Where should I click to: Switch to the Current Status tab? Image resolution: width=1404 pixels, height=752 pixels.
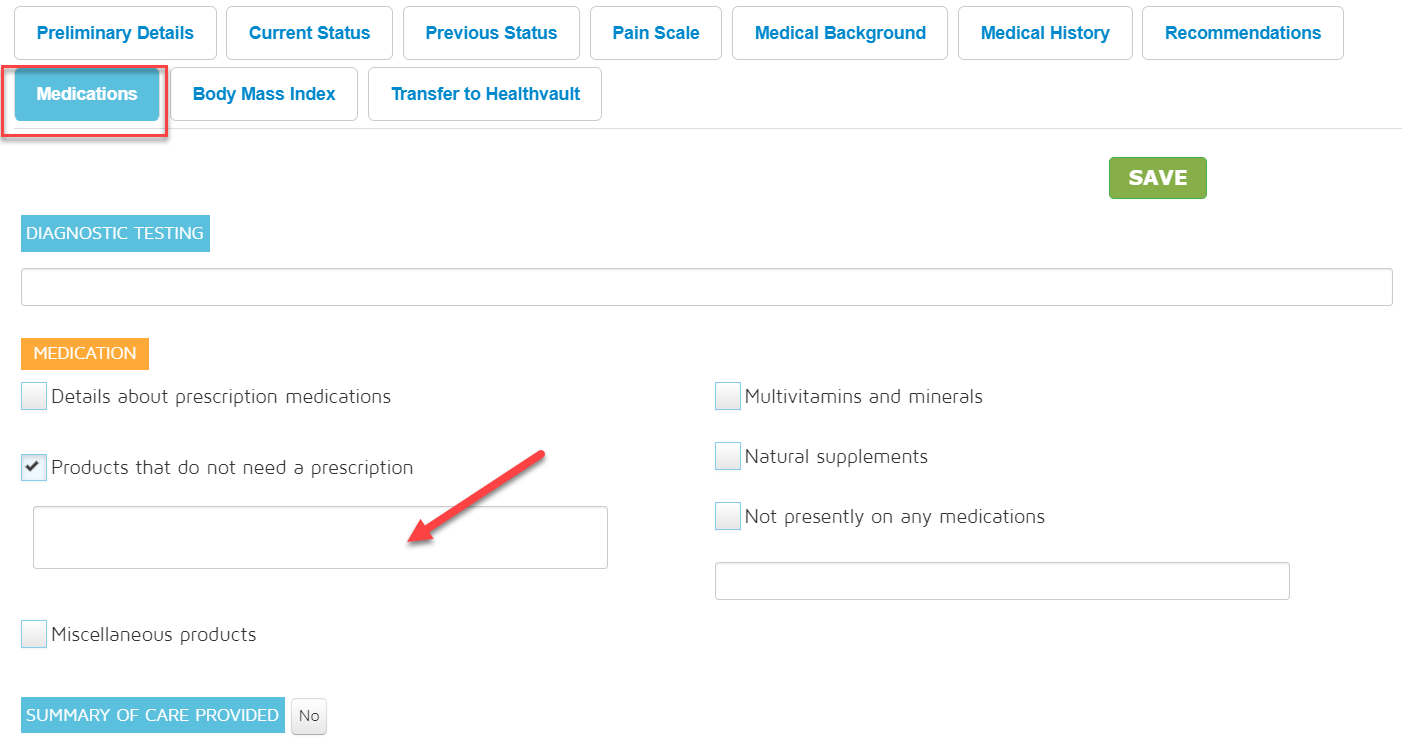tap(309, 33)
